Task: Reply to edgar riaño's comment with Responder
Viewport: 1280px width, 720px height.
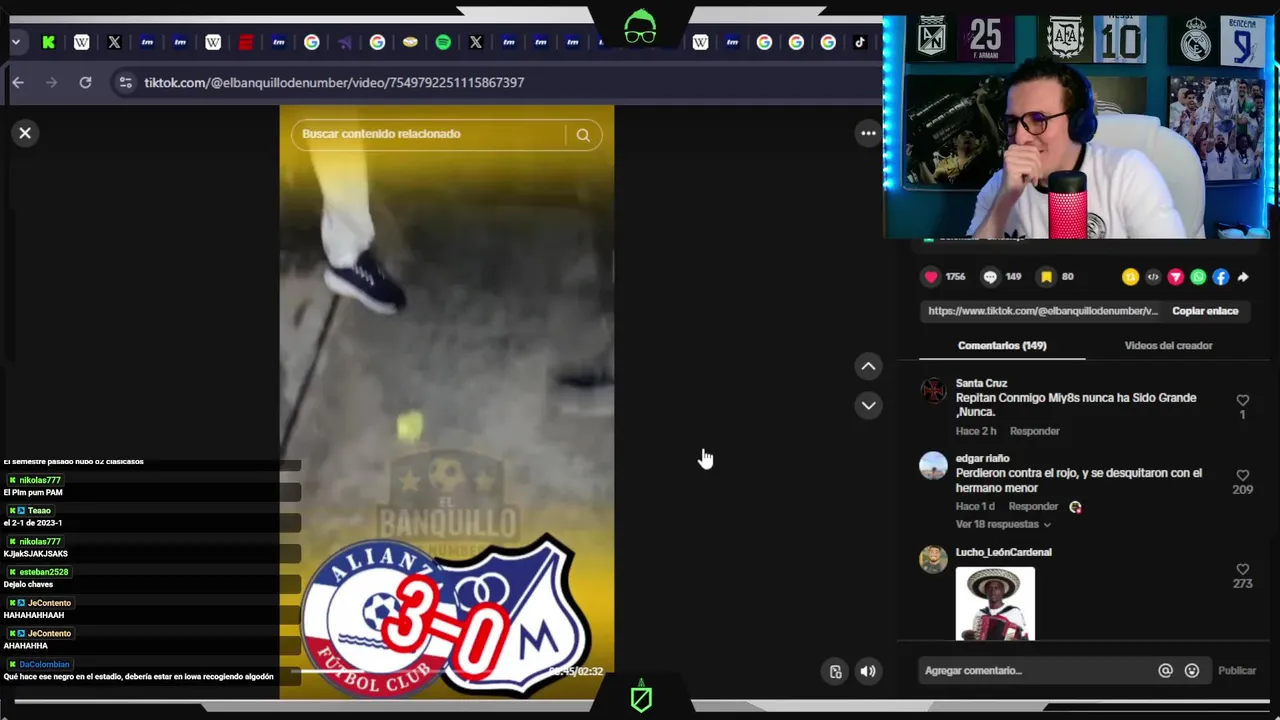Action: coord(1033,507)
